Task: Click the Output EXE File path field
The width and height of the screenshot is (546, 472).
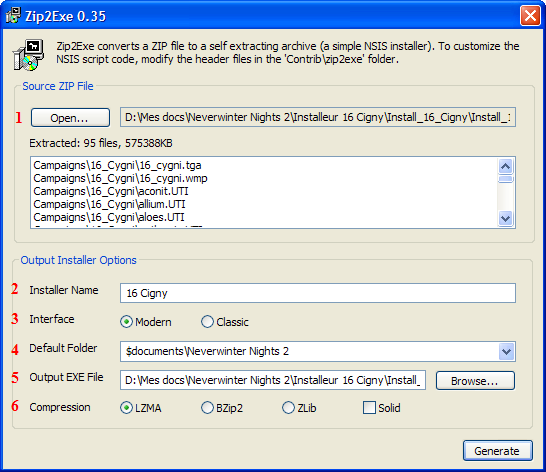Action: coord(273,380)
